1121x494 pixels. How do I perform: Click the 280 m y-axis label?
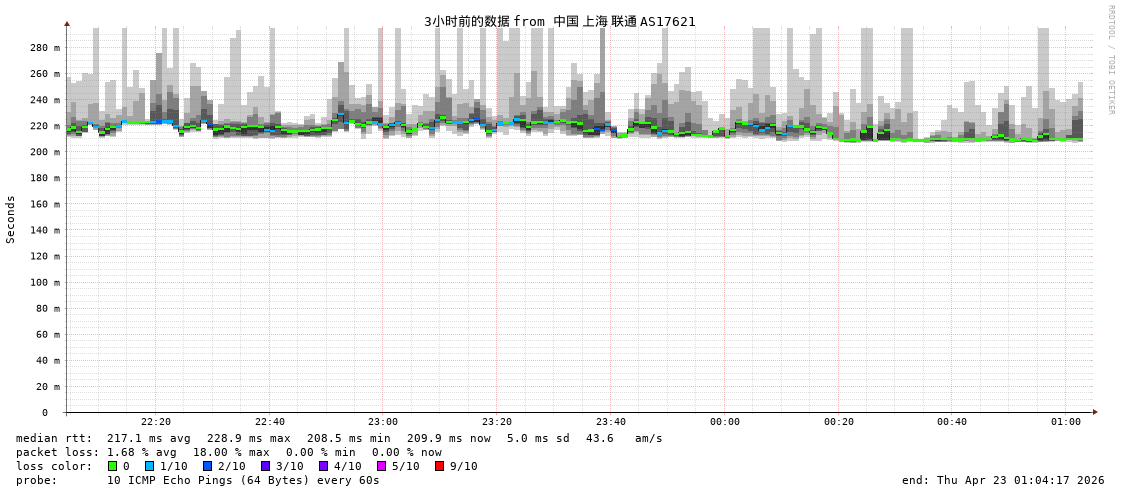[x=45, y=48]
